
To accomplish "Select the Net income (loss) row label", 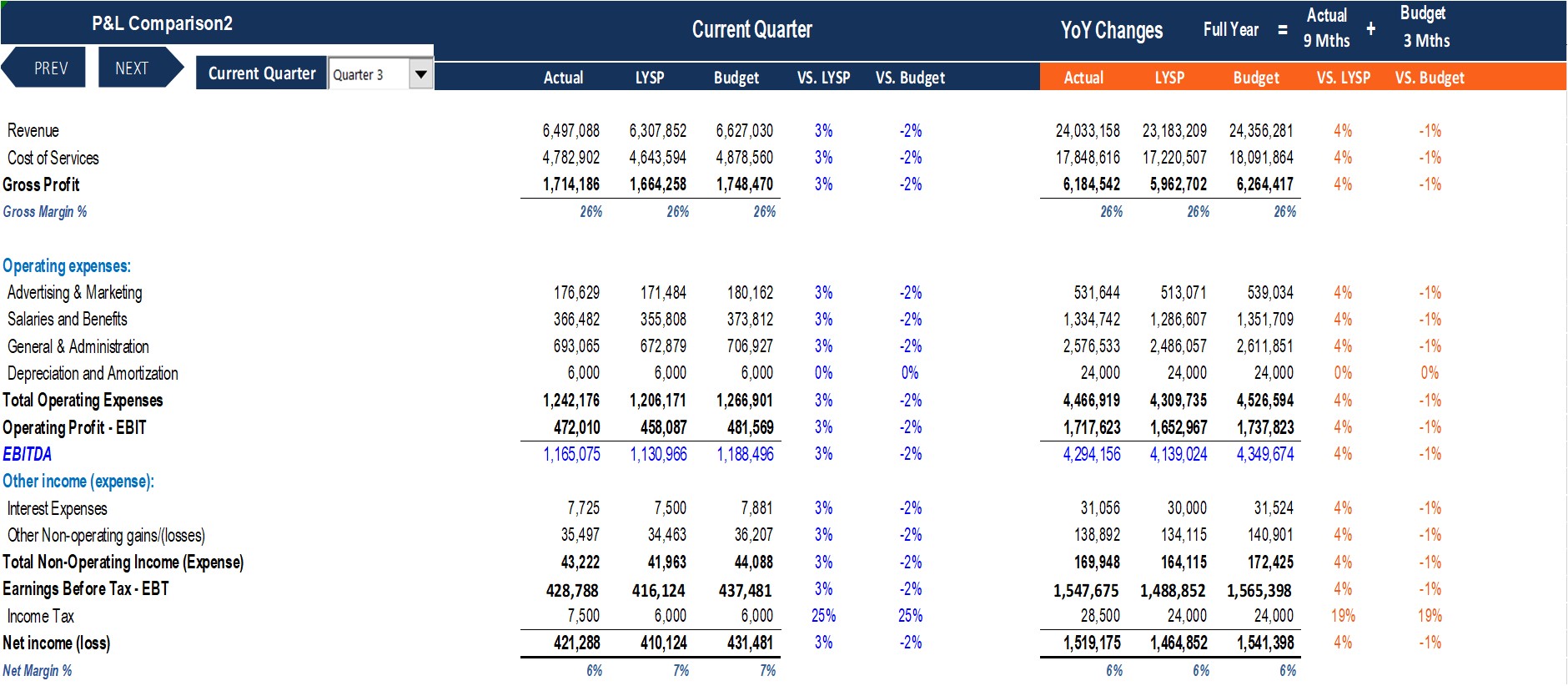I will (x=57, y=643).
